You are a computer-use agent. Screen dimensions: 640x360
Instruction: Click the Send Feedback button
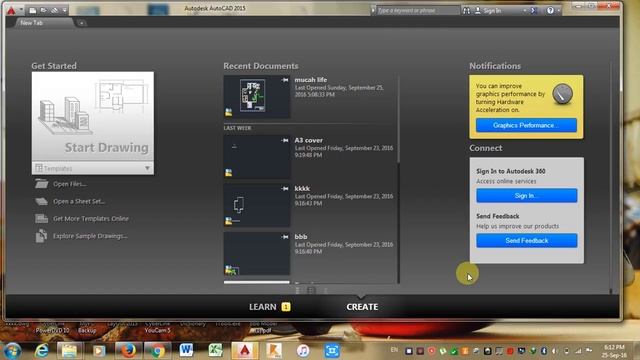point(526,240)
